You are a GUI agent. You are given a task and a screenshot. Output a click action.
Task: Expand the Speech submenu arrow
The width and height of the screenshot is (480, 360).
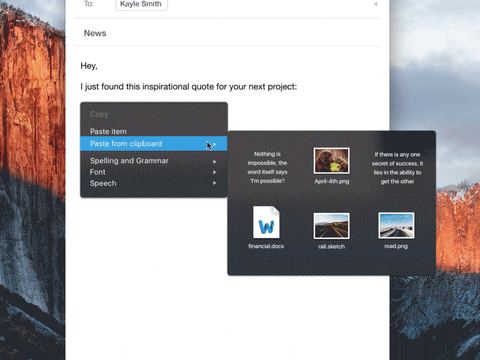point(215,183)
